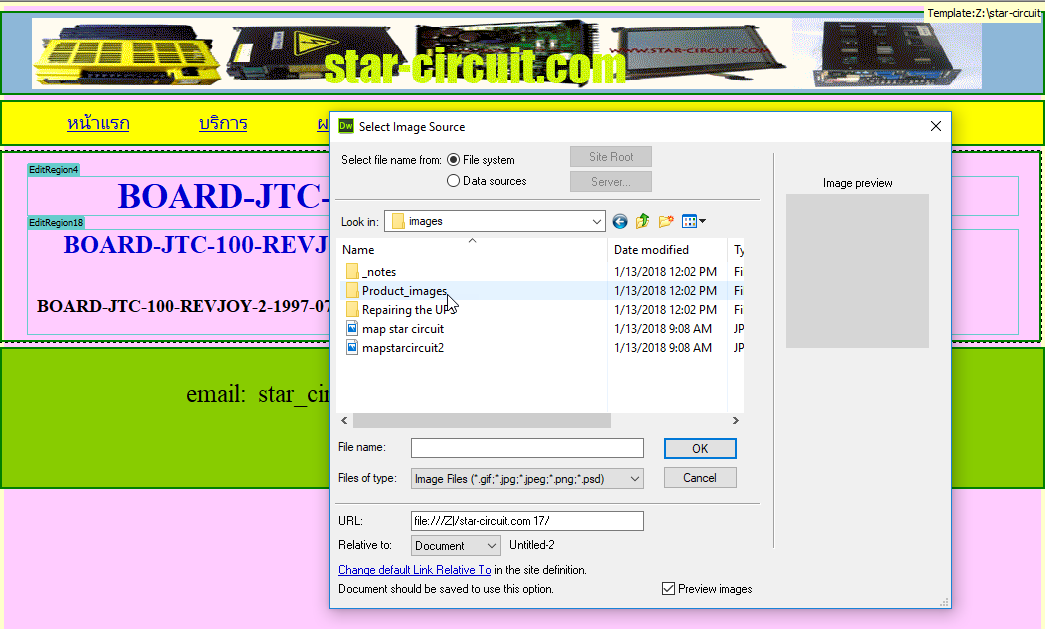Select the Data sources radio button
Image resolution: width=1045 pixels, height=629 pixels.
tap(453, 181)
